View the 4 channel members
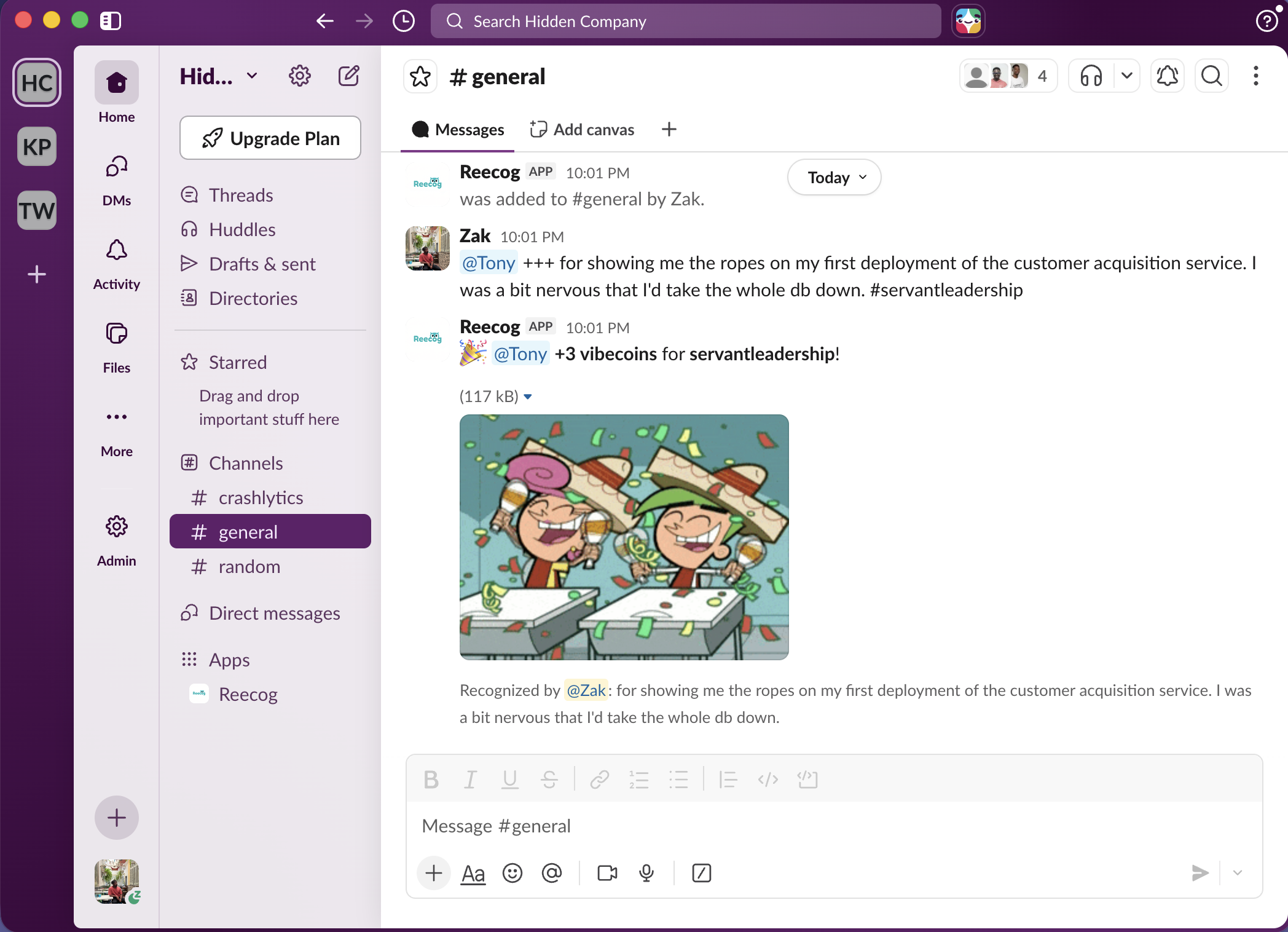The height and width of the screenshot is (932, 1288). (x=1008, y=76)
